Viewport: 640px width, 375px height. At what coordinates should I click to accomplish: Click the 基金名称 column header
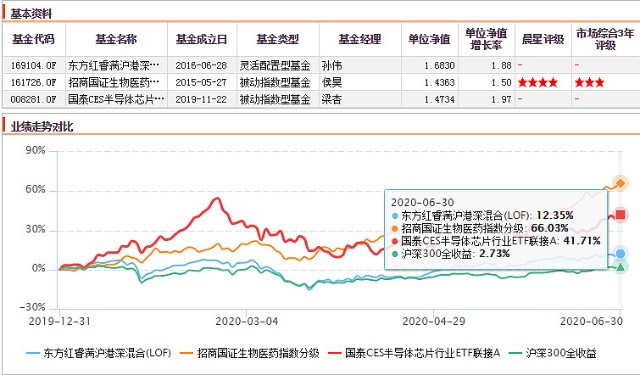(x=116, y=39)
